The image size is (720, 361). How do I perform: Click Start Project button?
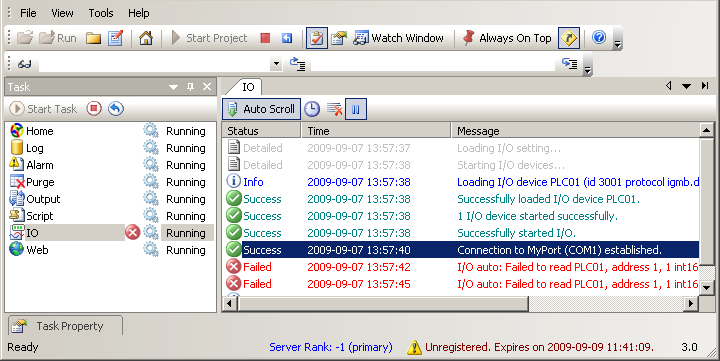pos(209,38)
